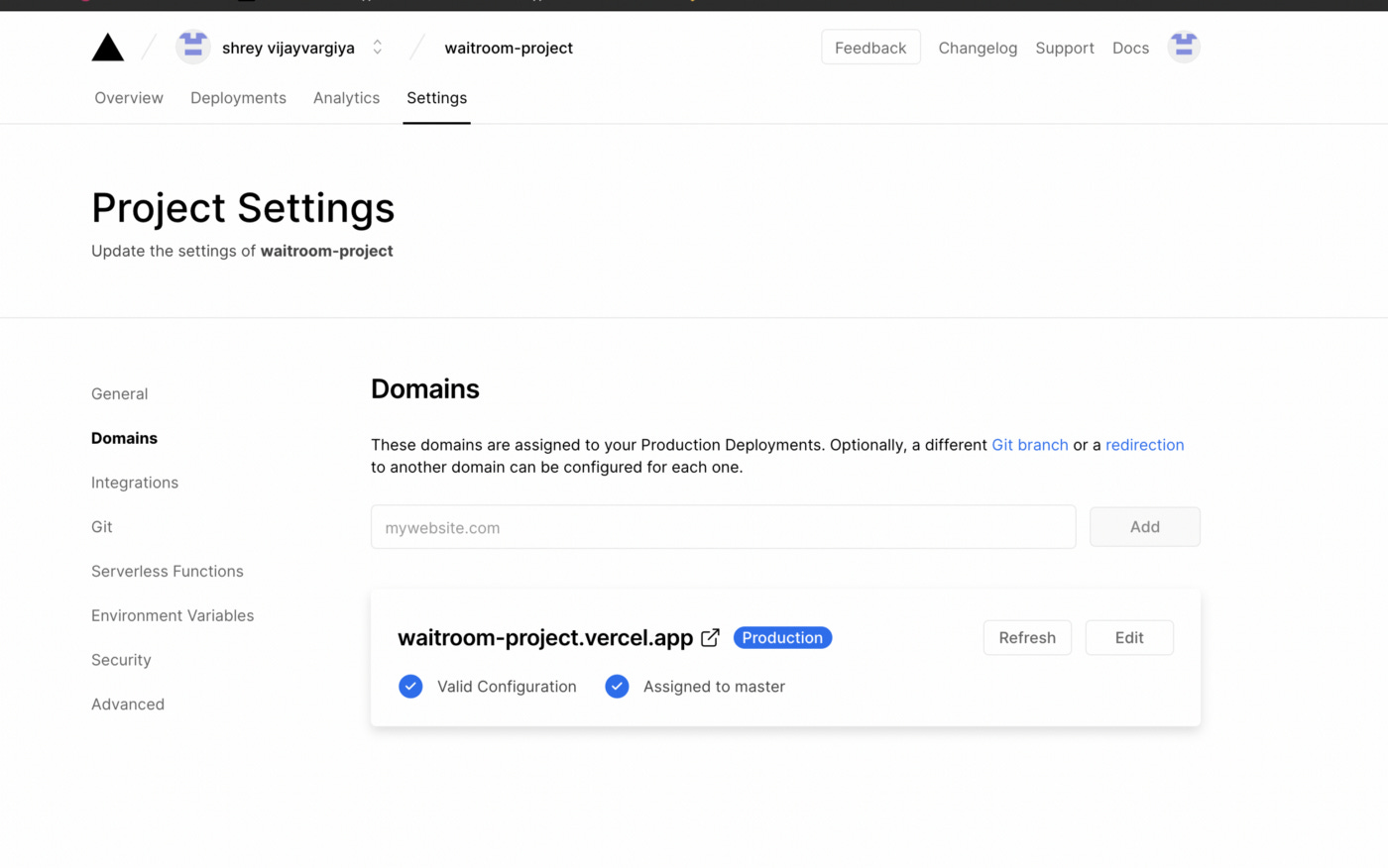Click the Refresh domain button

[x=1027, y=638]
